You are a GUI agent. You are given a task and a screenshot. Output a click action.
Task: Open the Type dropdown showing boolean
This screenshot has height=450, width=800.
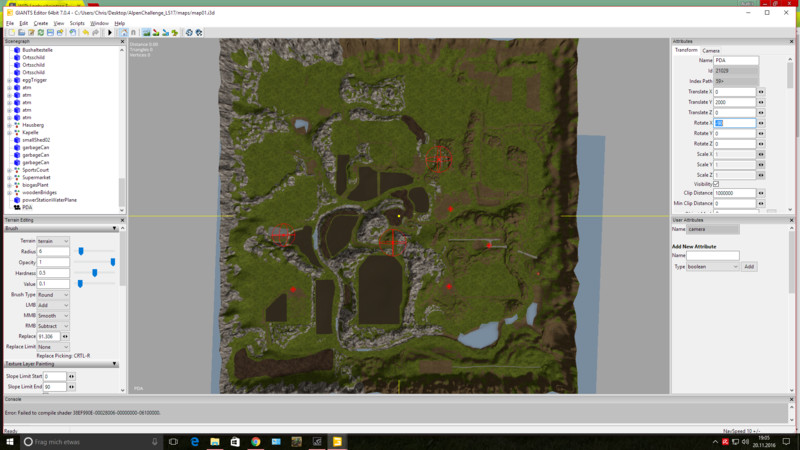(712, 267)
